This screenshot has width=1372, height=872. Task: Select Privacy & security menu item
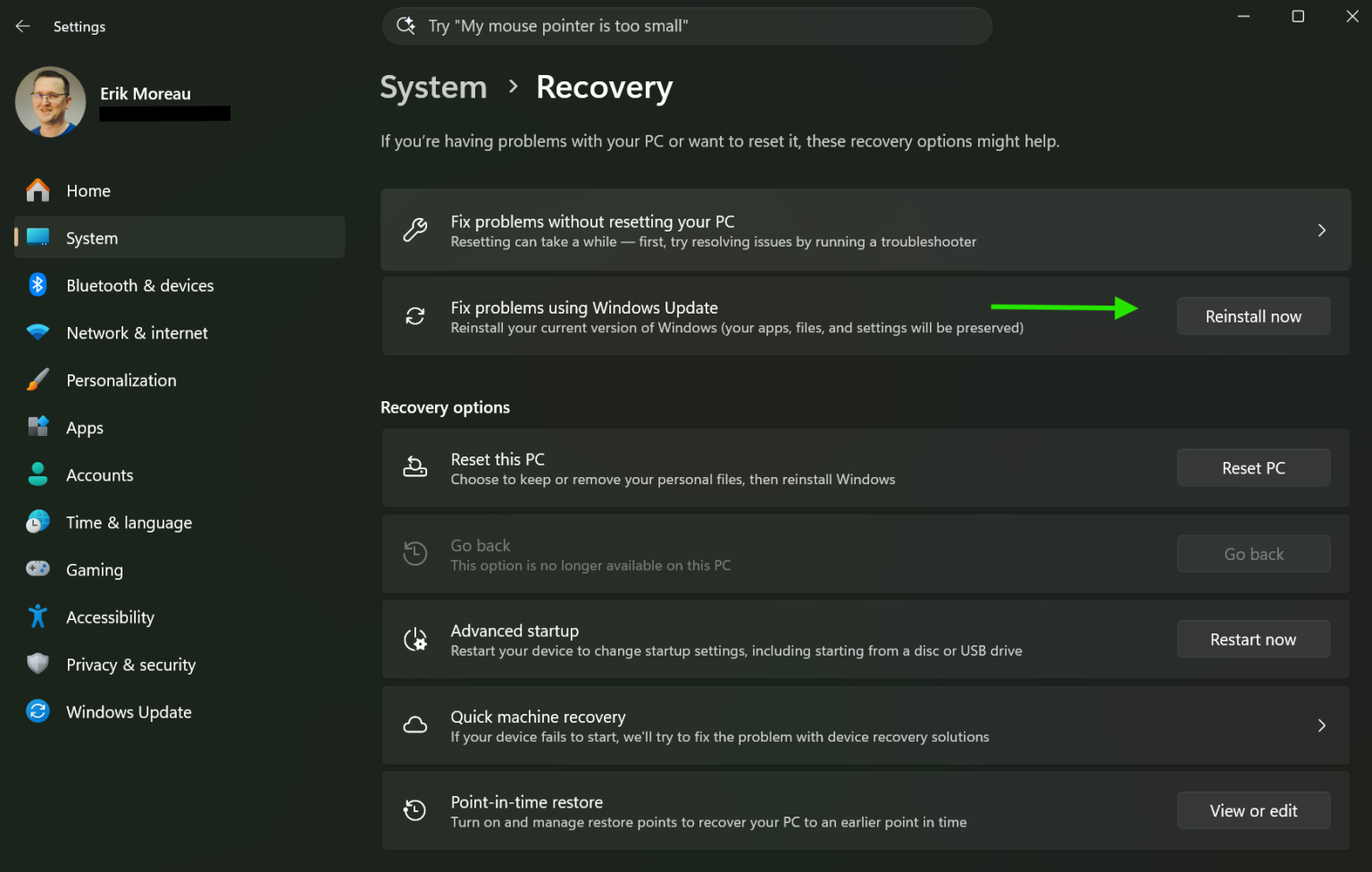[180, 664]
